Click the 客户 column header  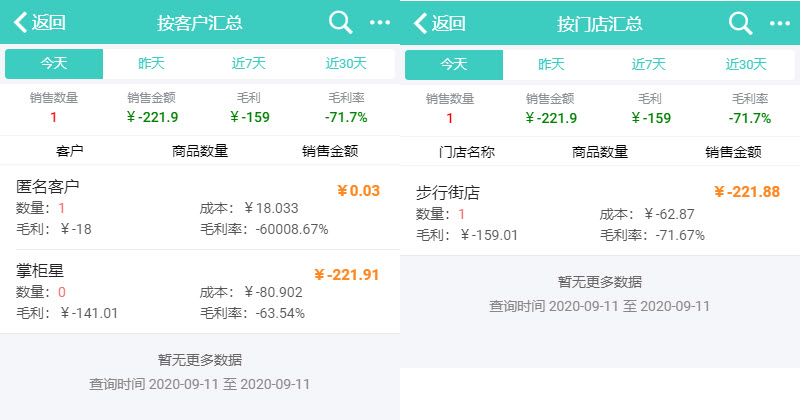(70, 151)
